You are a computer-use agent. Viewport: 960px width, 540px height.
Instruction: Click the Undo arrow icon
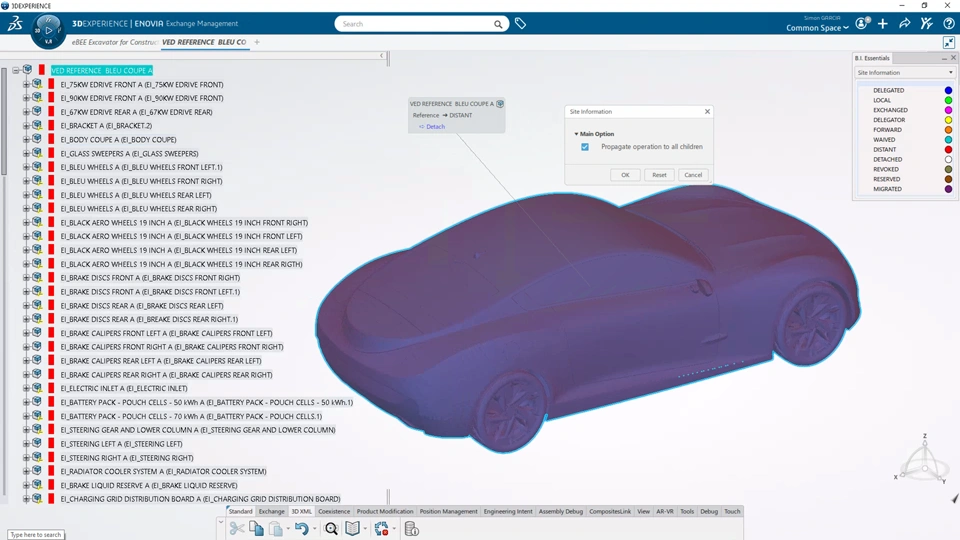pos(301,528)
